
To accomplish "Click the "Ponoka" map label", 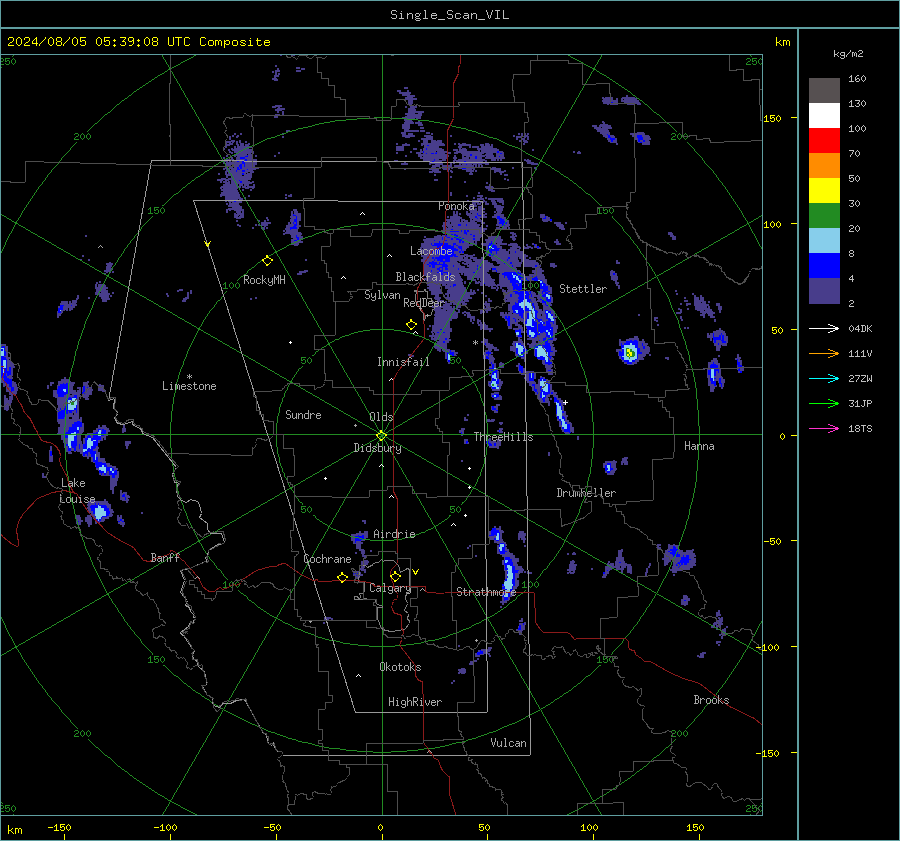I will (456, 206).
